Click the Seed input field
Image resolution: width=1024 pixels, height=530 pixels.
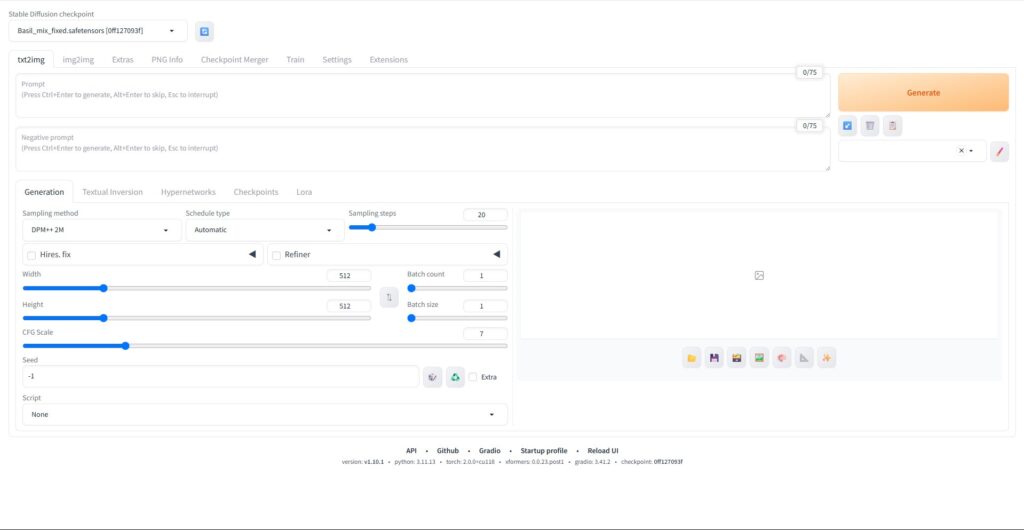pos(221,377)
